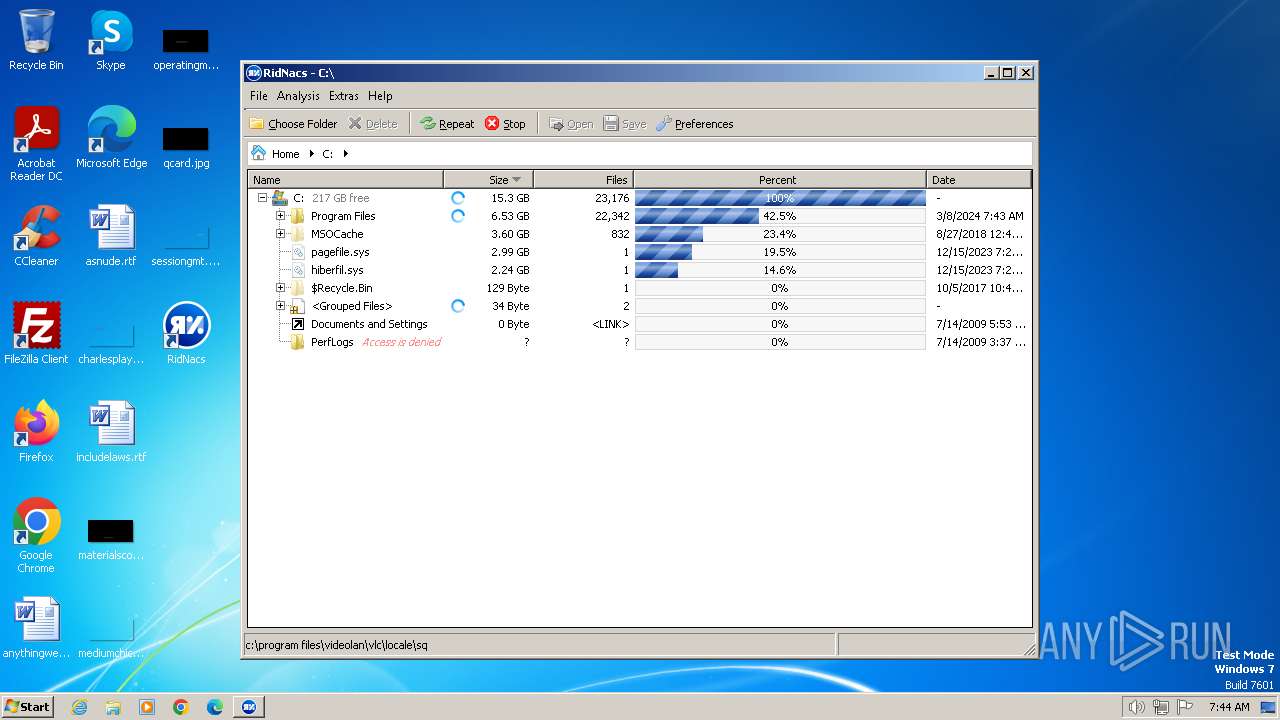Click the PerfLogs folder icon

[x=297, y=342]
